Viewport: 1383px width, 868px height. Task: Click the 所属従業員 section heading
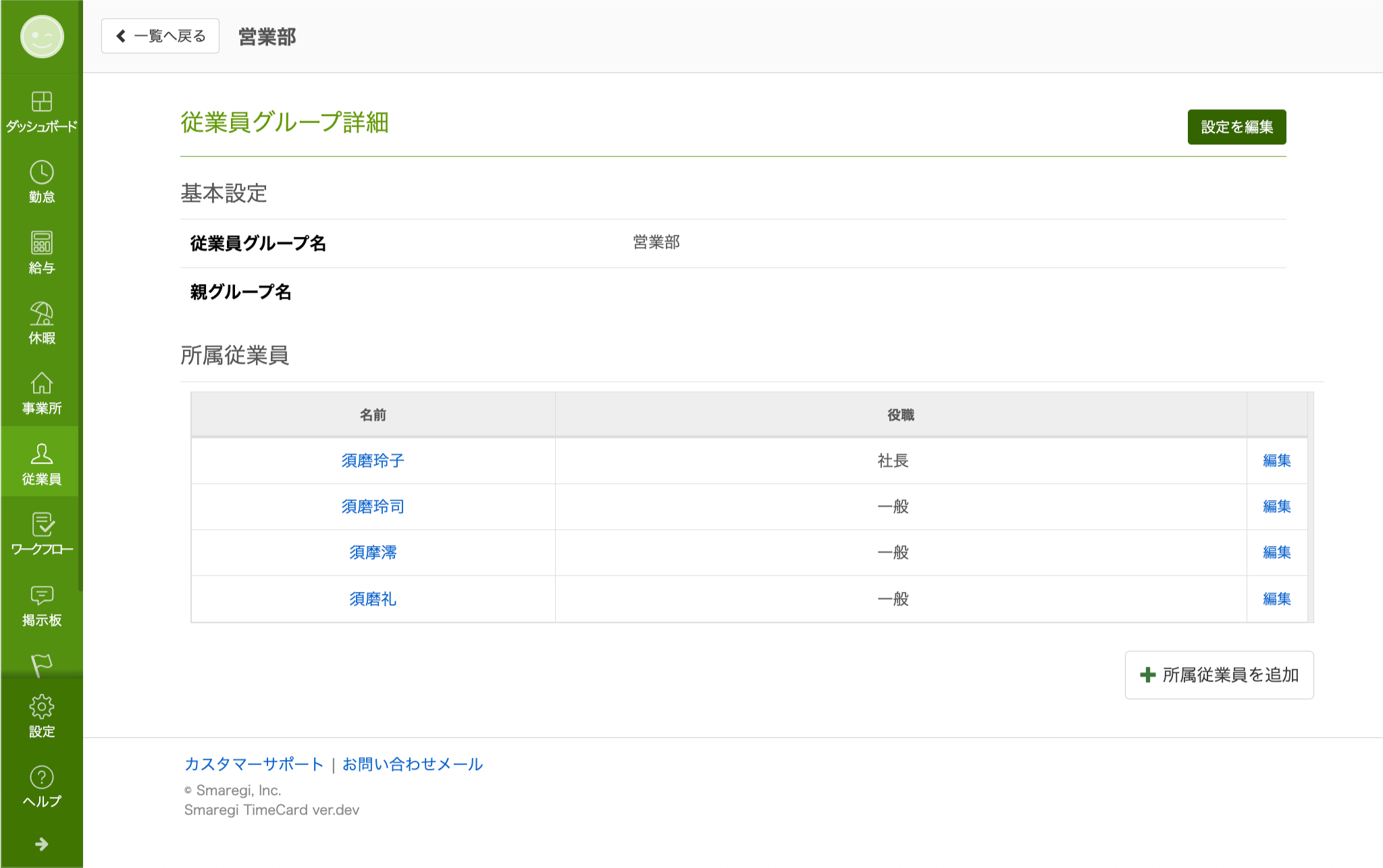[x=234, y=355]
